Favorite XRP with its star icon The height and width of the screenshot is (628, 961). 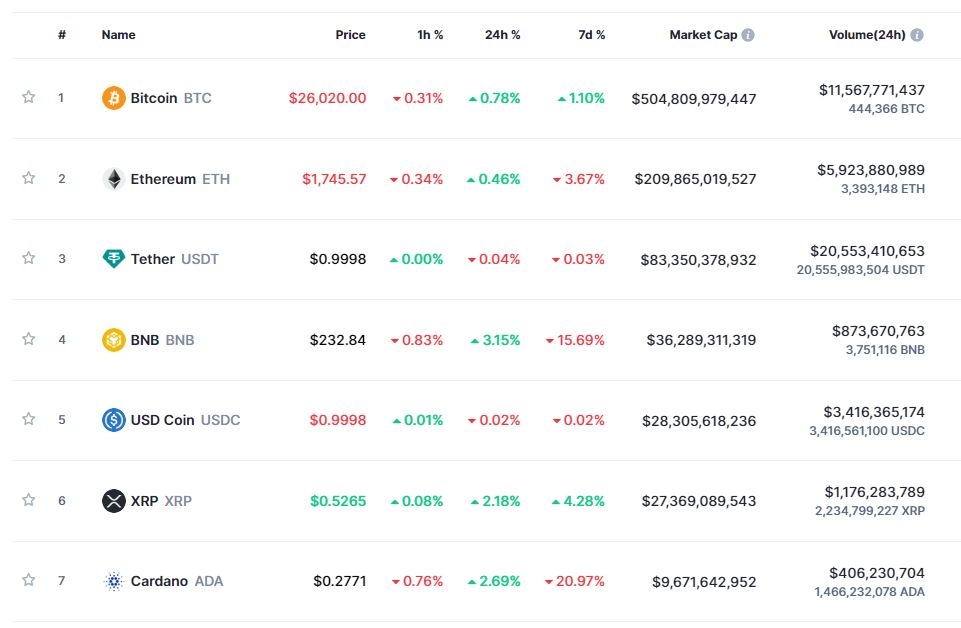pos(29,500)
